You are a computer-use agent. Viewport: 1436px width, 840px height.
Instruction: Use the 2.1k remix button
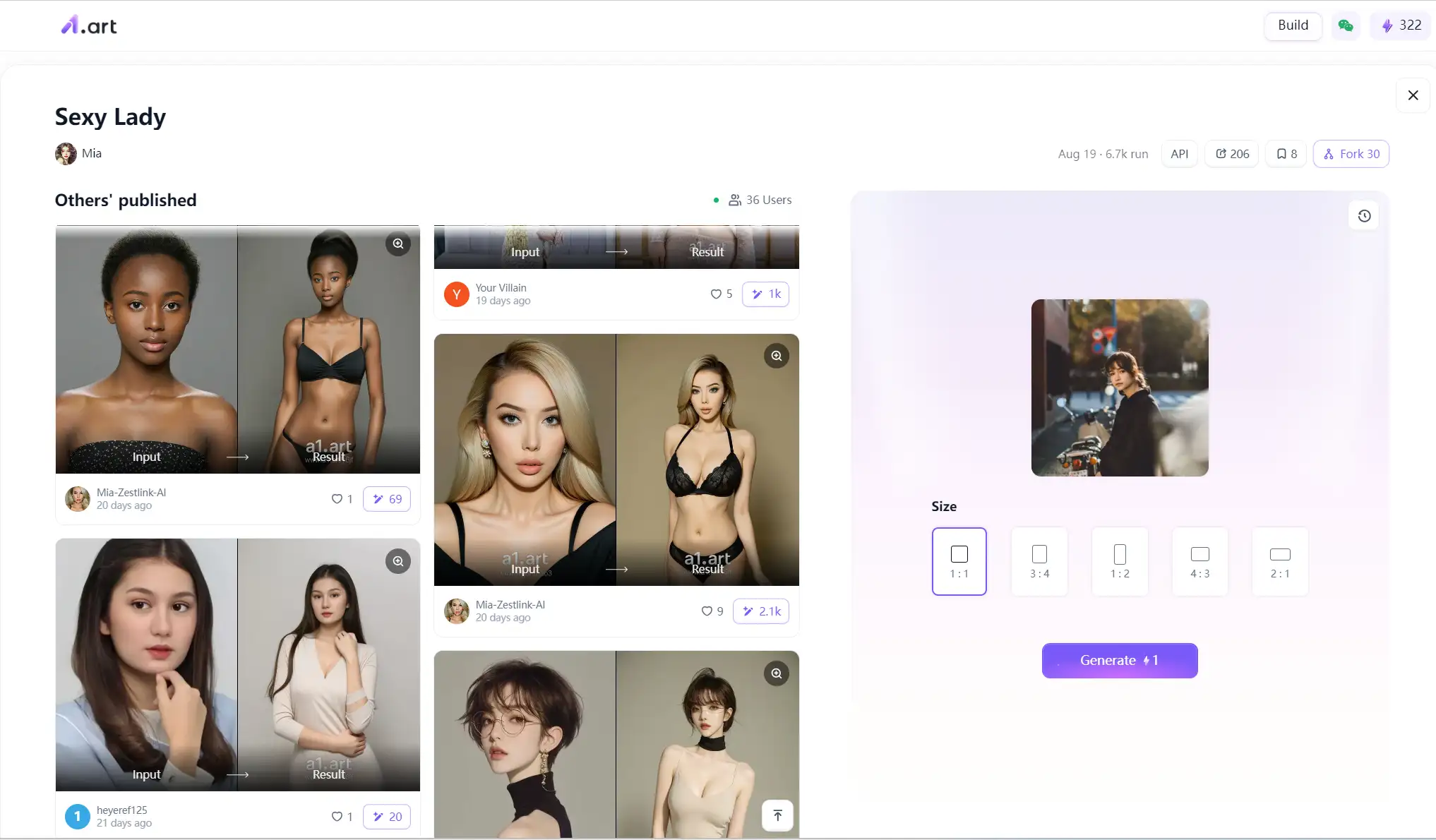[x=761, y=611]
